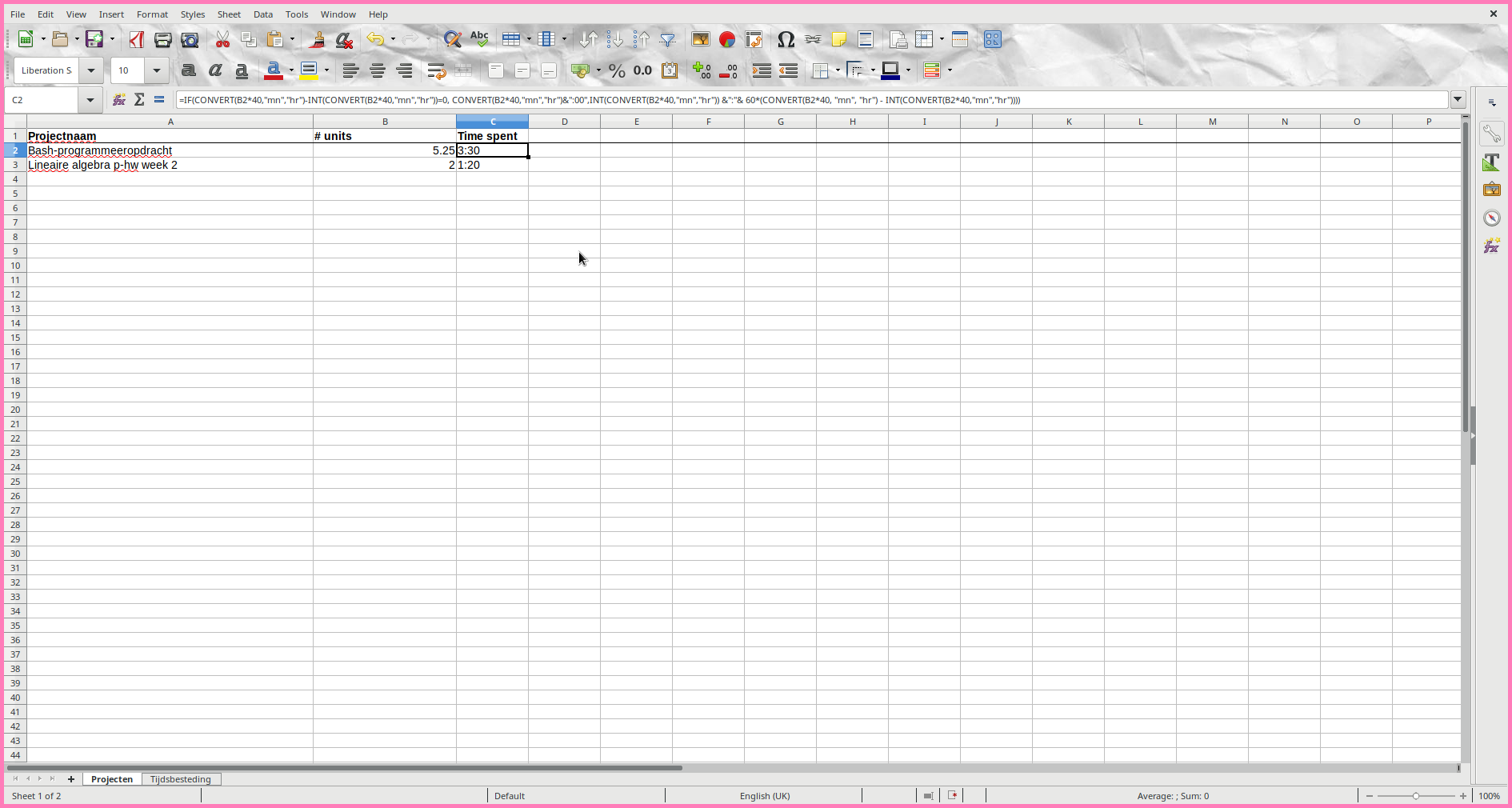Open the font size dropdown list
This screenshot has width=1512, height=808.
(157, 70)
